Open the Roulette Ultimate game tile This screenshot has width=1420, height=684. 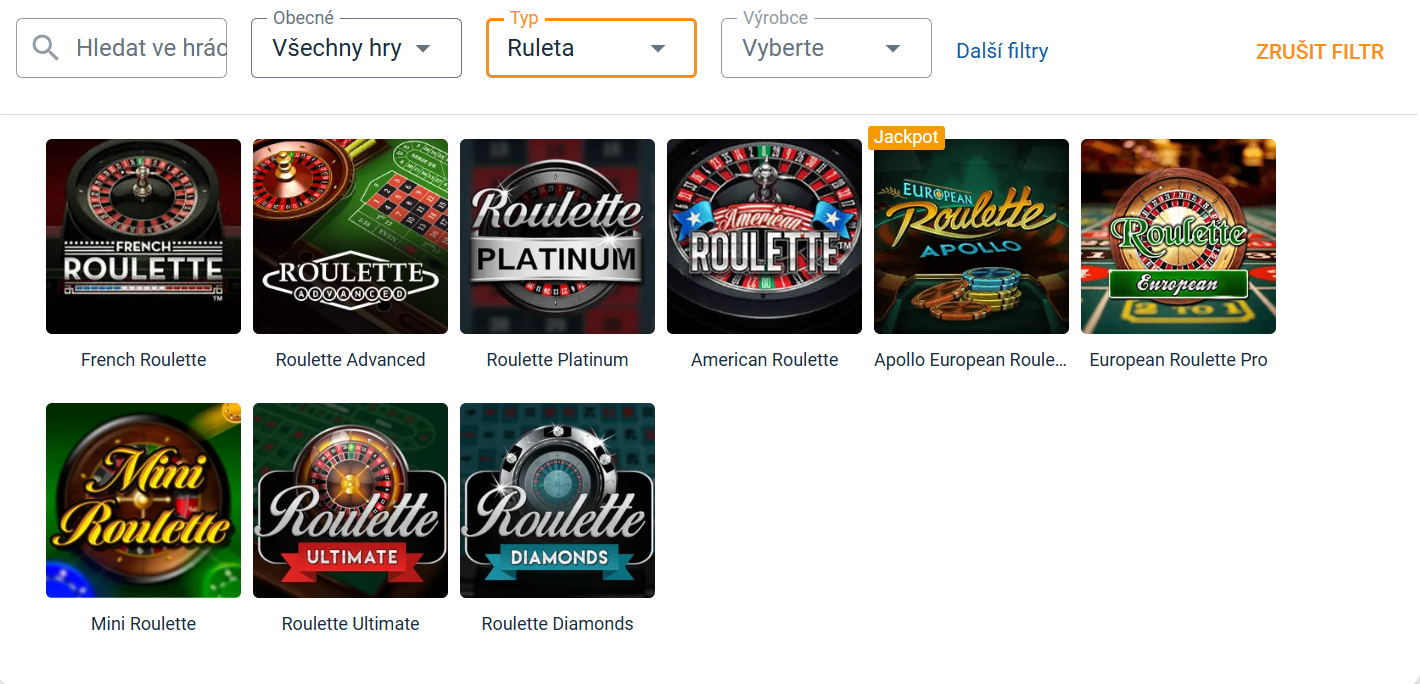click(x=350, y=500)
